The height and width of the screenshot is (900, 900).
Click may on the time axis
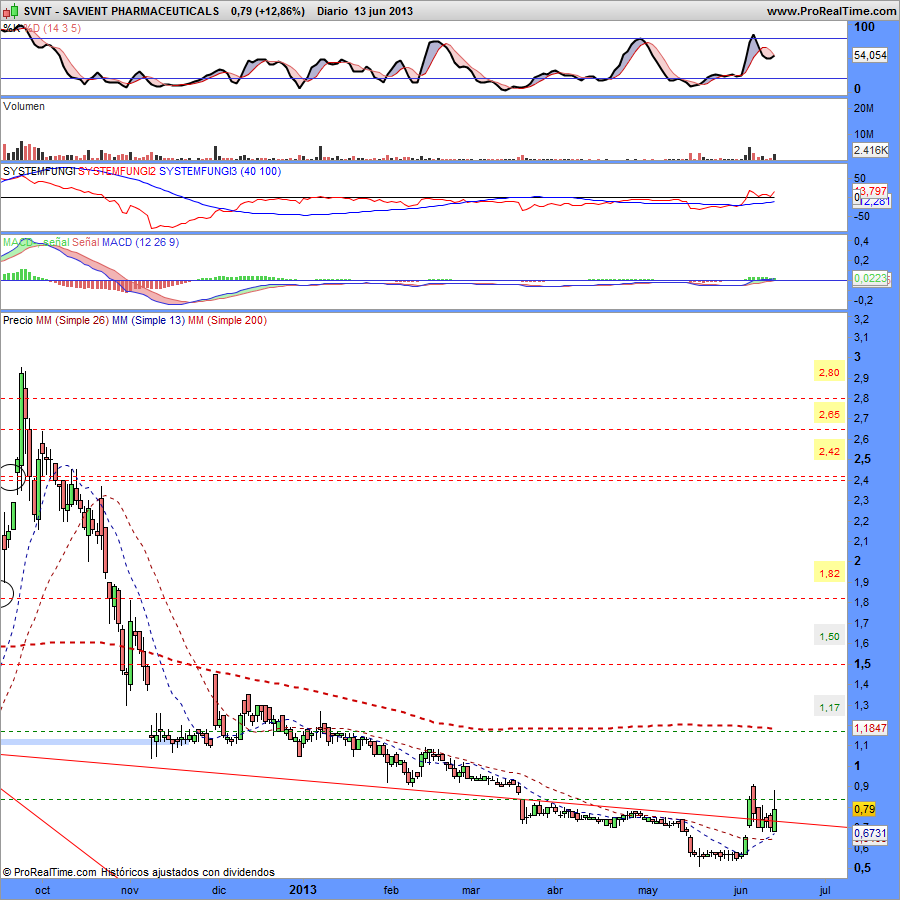click(648, 890)
